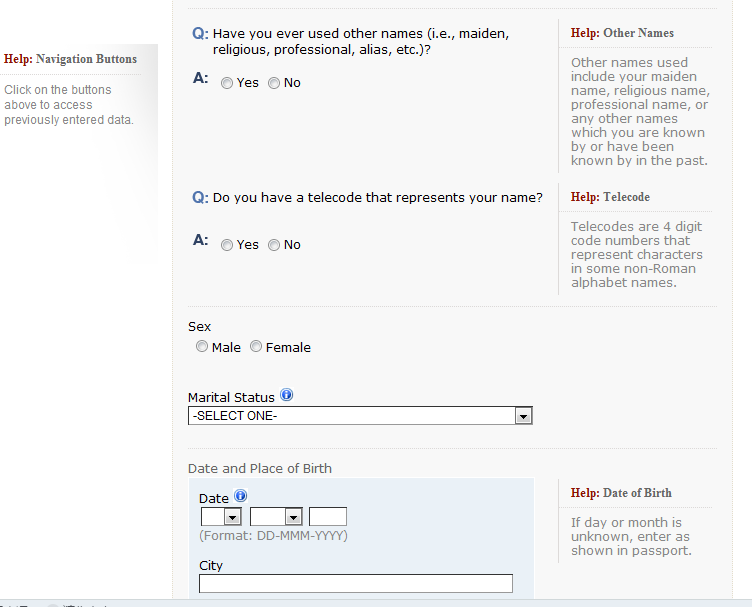Click the Help: Other Names heading
Screen dimensions: 752x607
(x=622, y=33)
